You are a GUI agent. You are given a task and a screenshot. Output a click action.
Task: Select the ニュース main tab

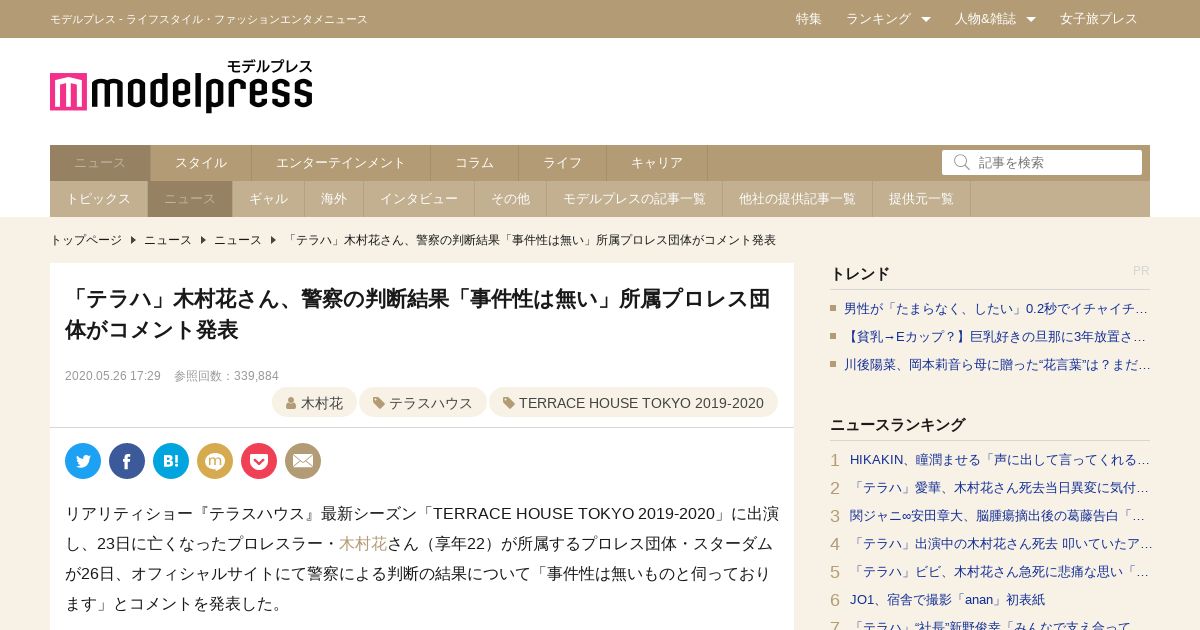(x=100, y=163)
